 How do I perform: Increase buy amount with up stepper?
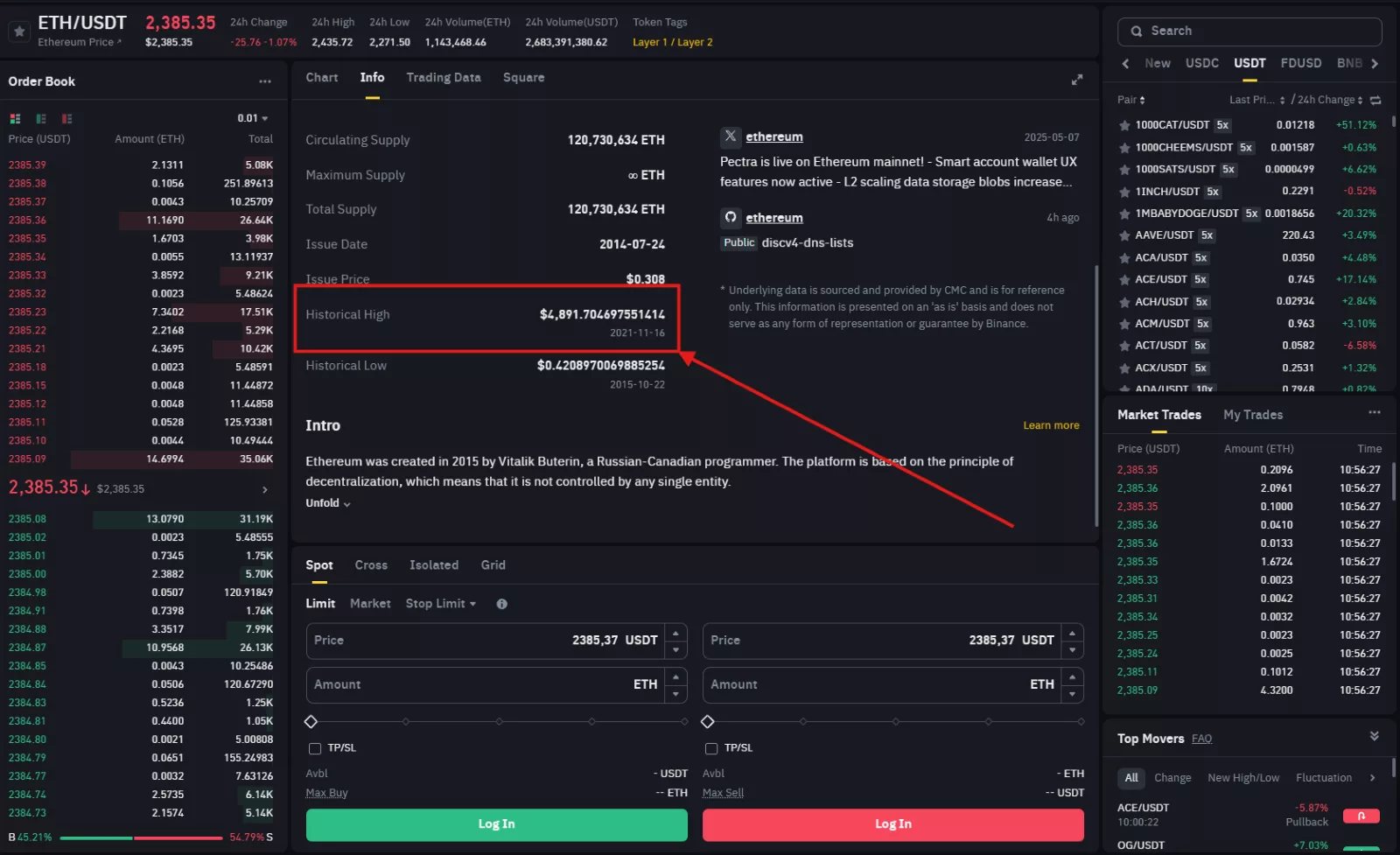tap(675, 677)
